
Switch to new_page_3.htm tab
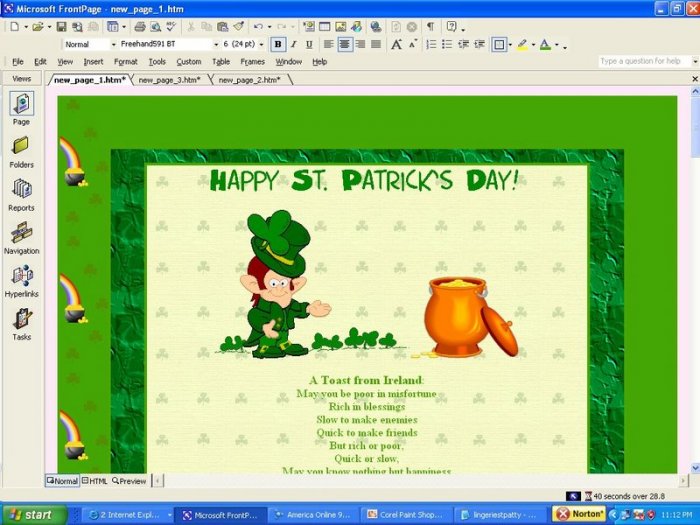tap(169, 80)
